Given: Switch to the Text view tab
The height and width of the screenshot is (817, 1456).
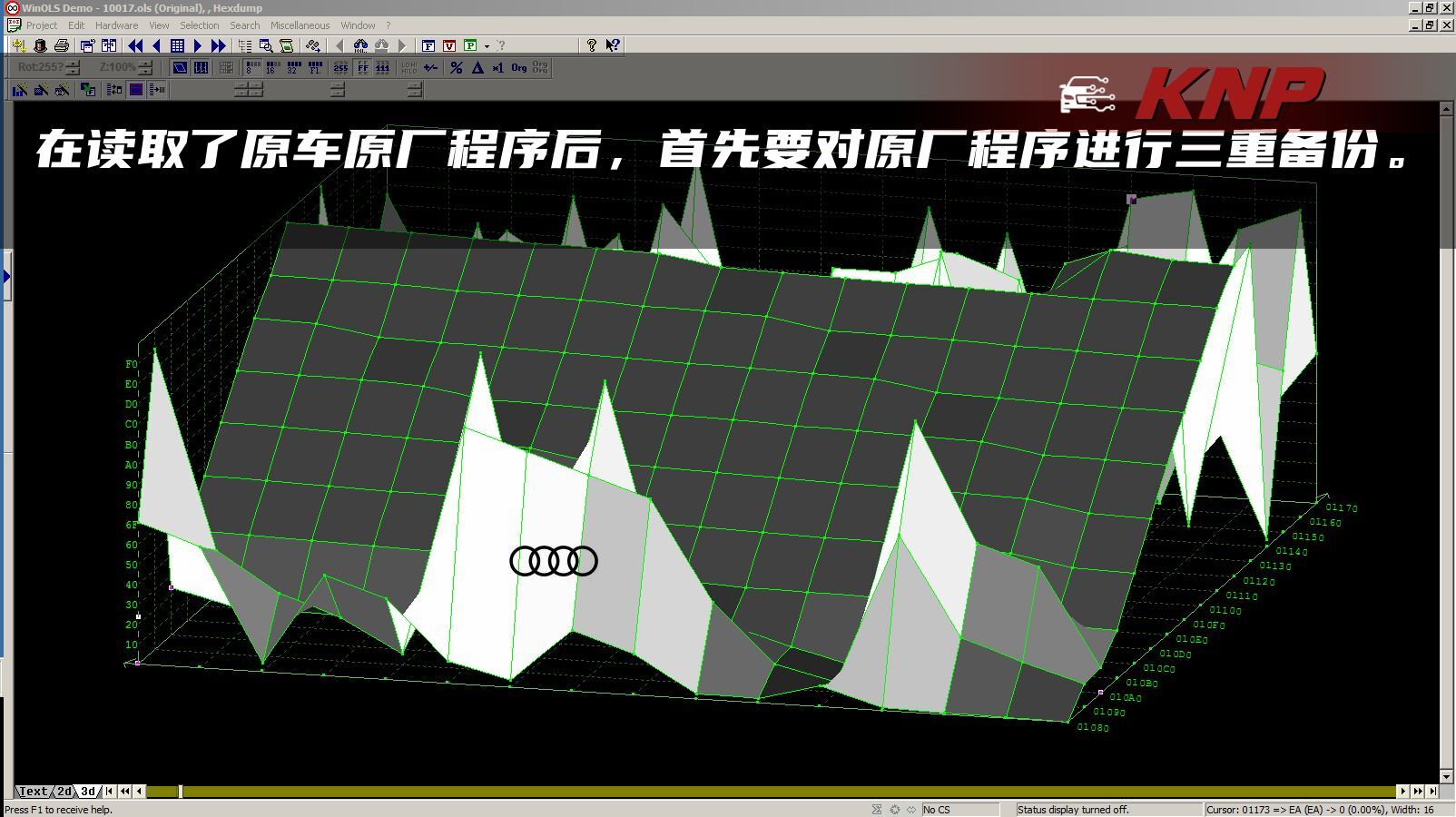Looking at the screenshot, I should click(34, 792).
